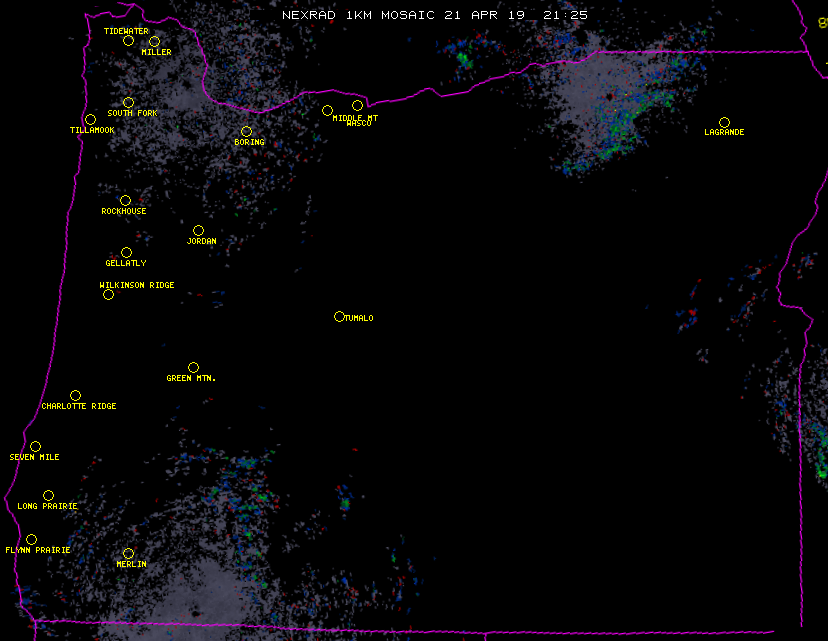Select the Miller station marker

pos(154,42)
